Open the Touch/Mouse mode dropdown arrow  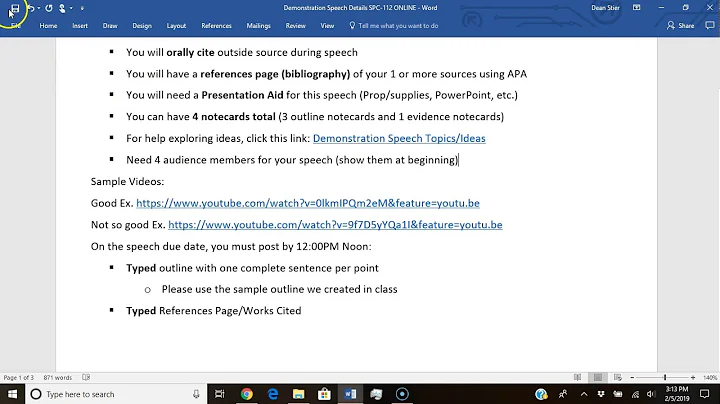click(71, 8)
